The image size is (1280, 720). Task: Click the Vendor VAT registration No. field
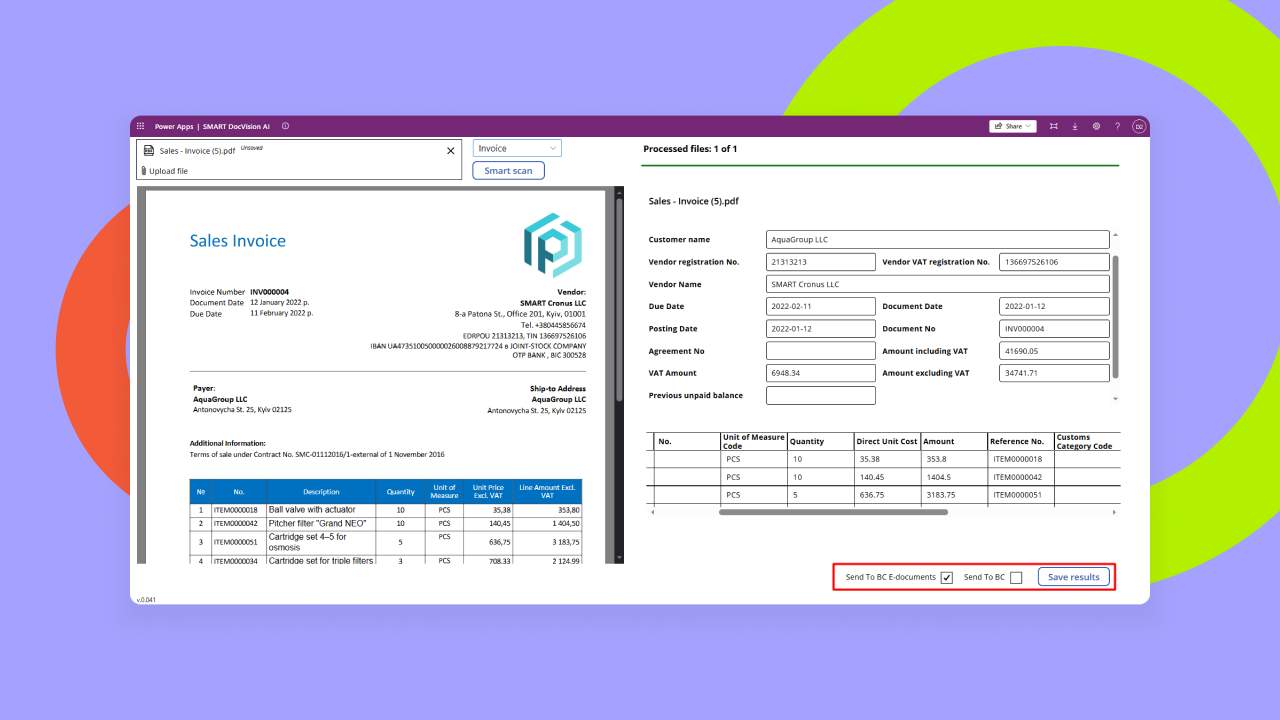pyautogui.click(x=1054, y=262)
